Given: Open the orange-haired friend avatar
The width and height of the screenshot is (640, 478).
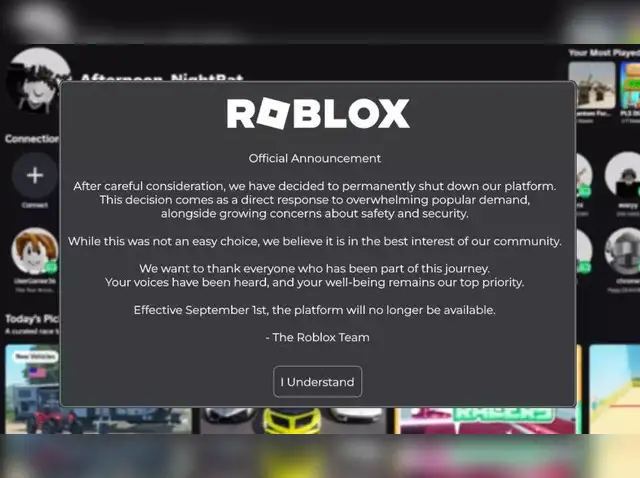Looking at the screenshot, I should pyautogui.click(x=35, y=251).
